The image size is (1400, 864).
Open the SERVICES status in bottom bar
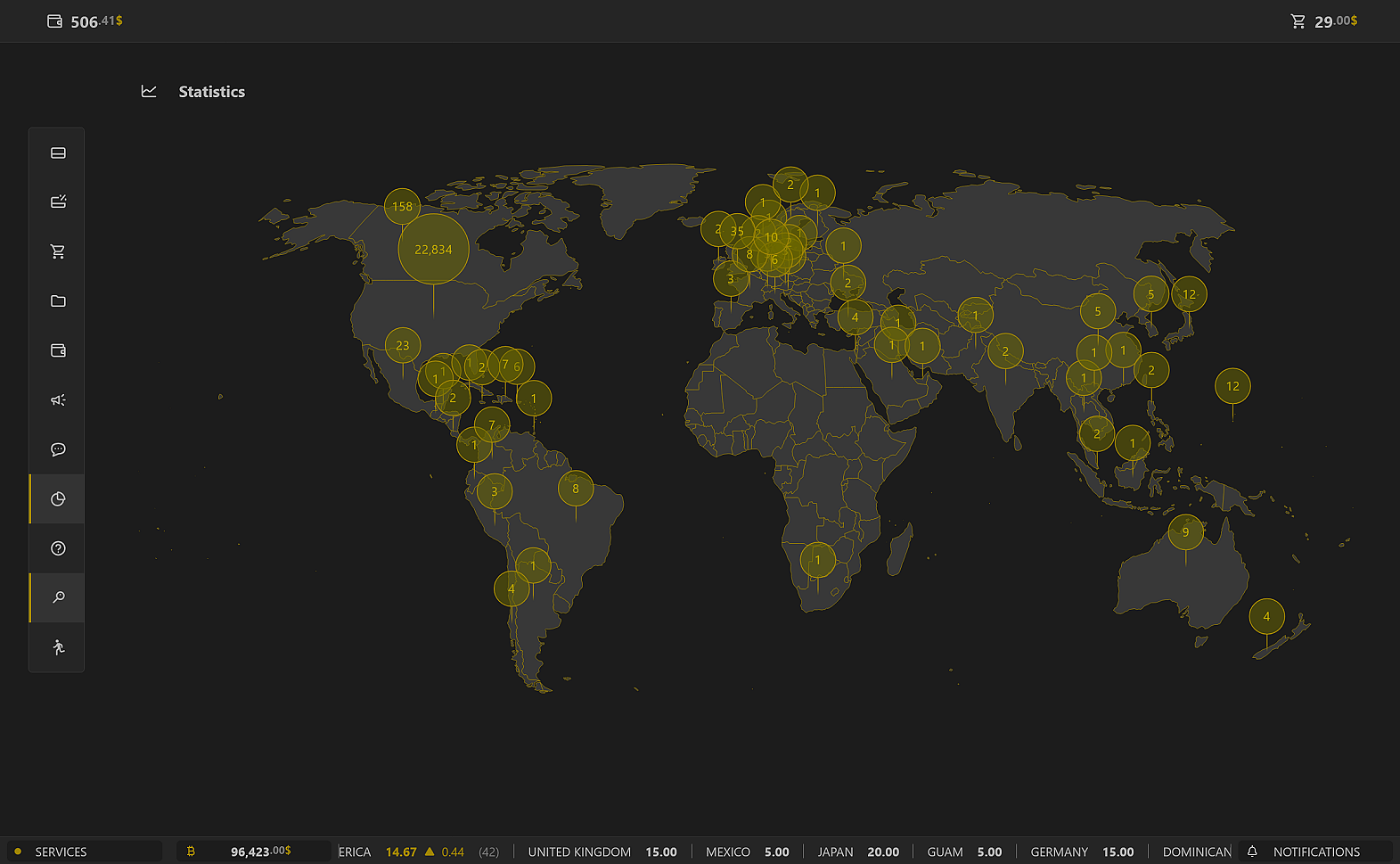click(x=61, y=852)
